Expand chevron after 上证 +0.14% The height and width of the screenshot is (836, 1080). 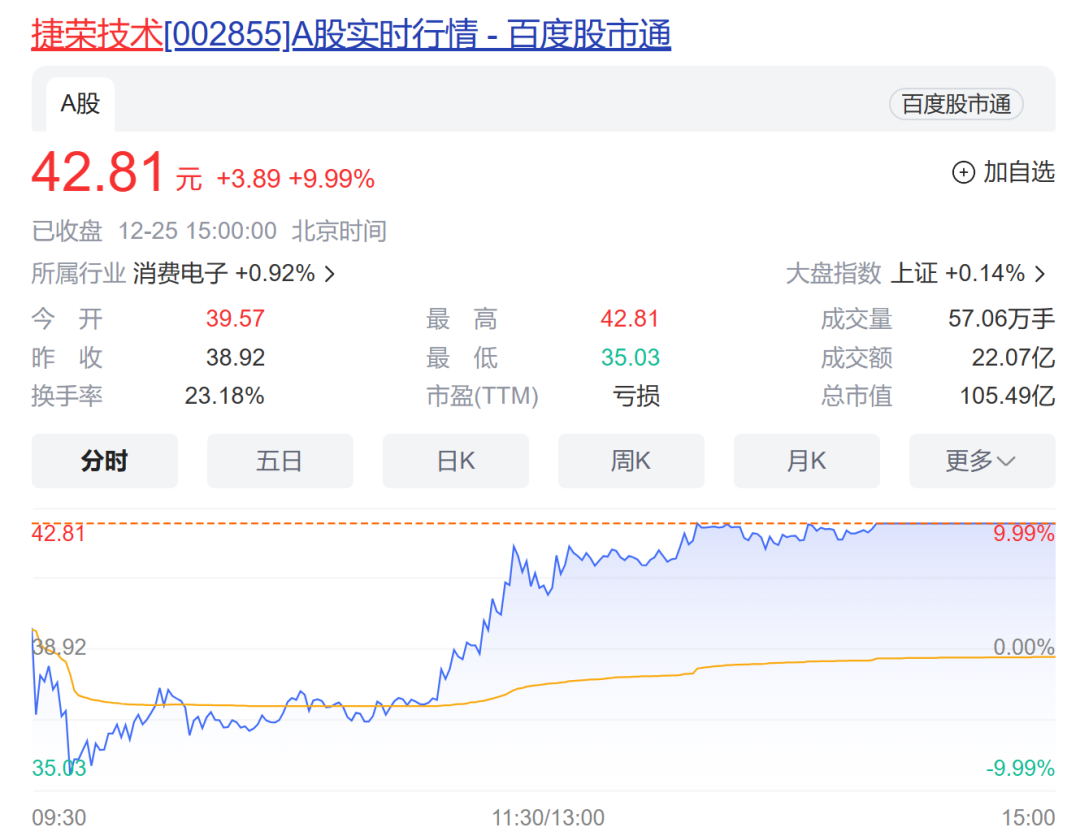click(x=1040, y=274)
